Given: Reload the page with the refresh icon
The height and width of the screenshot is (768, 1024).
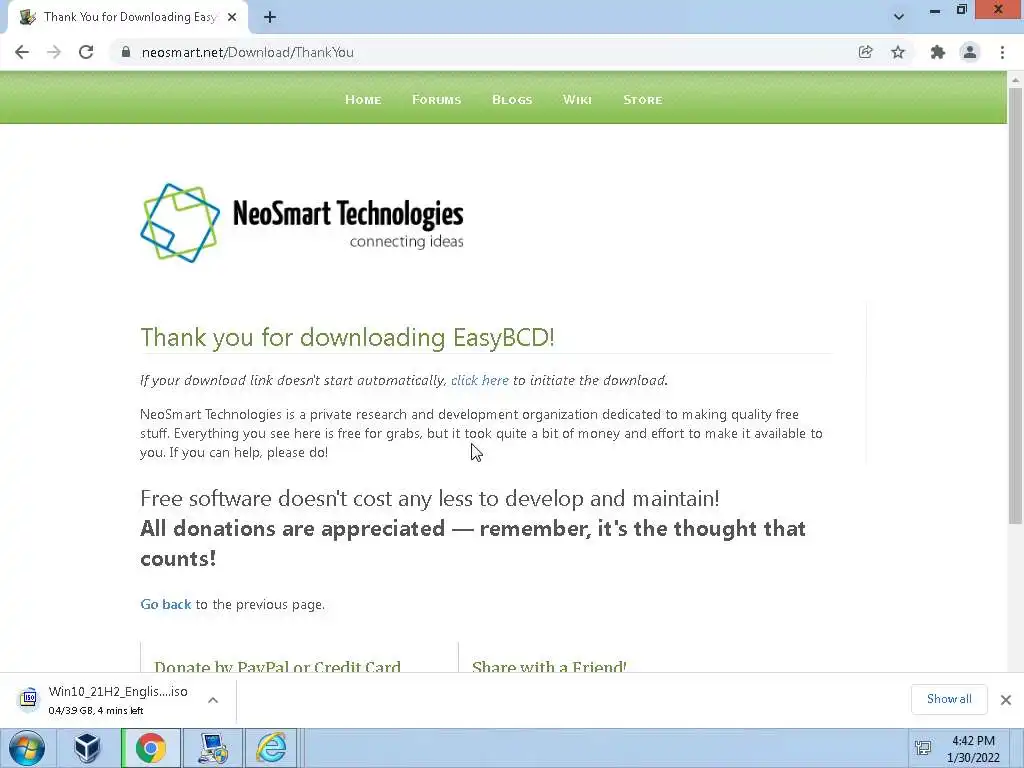Looking at the screenshot, I should [x=86, y=52].
